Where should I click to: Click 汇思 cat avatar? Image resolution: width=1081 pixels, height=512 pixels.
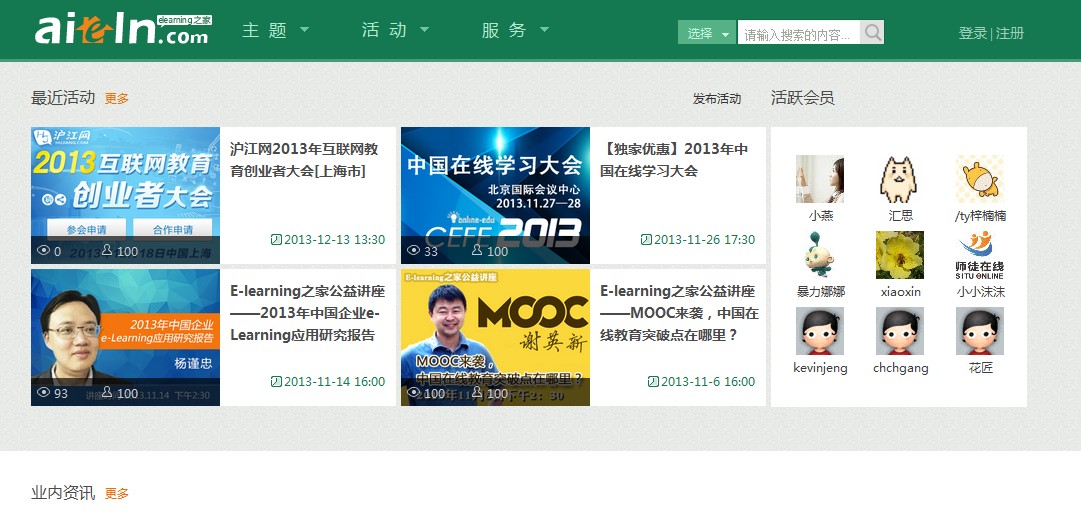pos(900,179)
